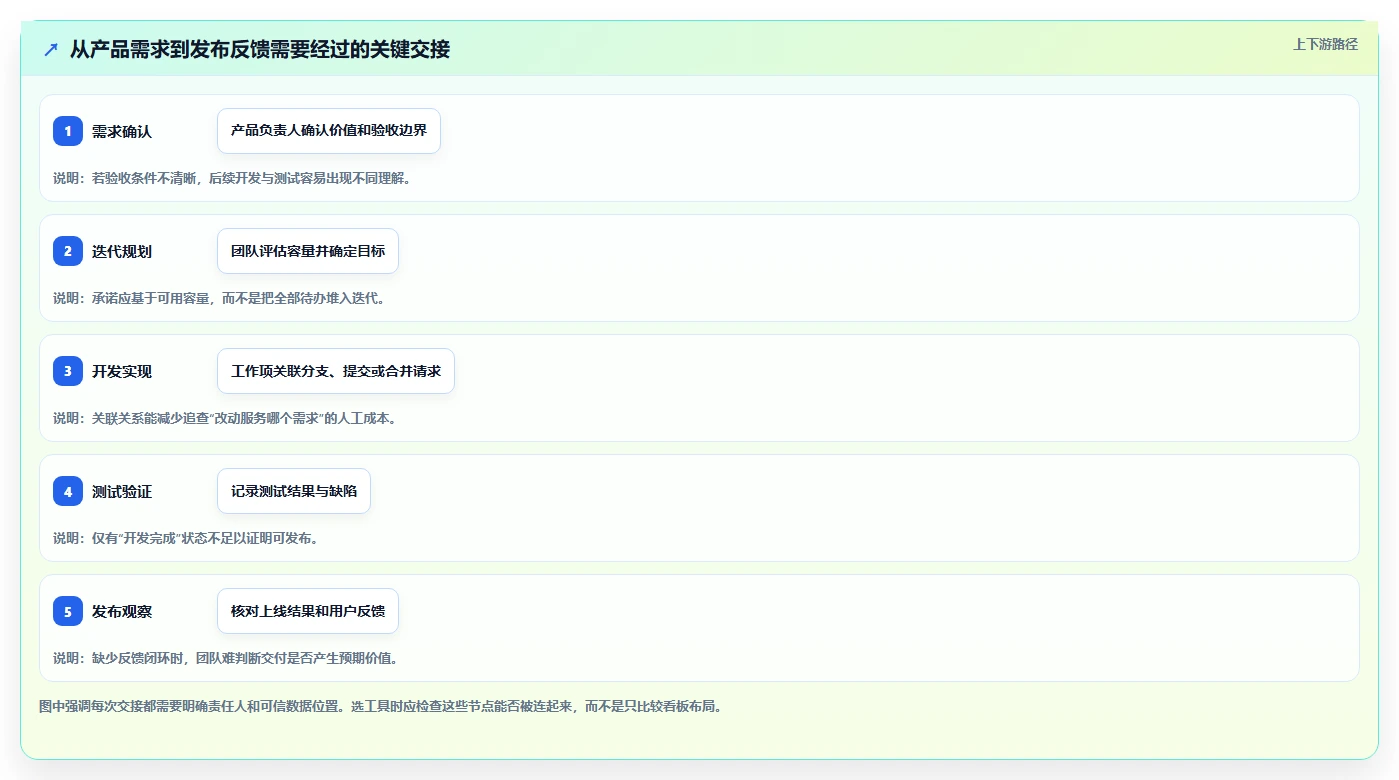Click the note 关联关系能减少追查
The height and width of the screenshot is (780, 1399).
click(x=225, y=418)
